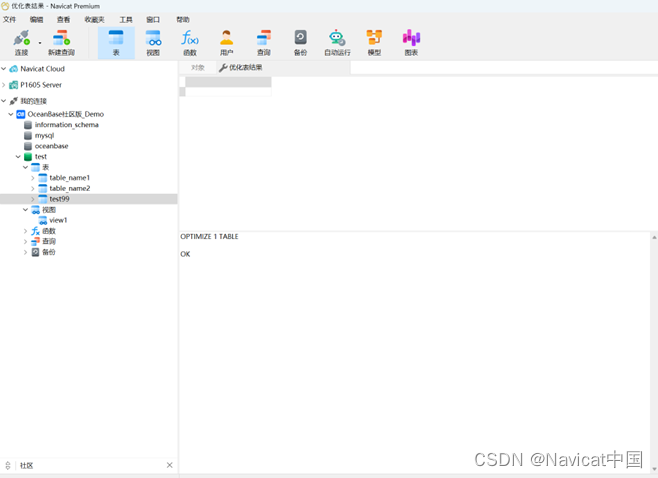Open the 文件 menu
Viewport: 658px width, 478px height.
click(9, 19)
